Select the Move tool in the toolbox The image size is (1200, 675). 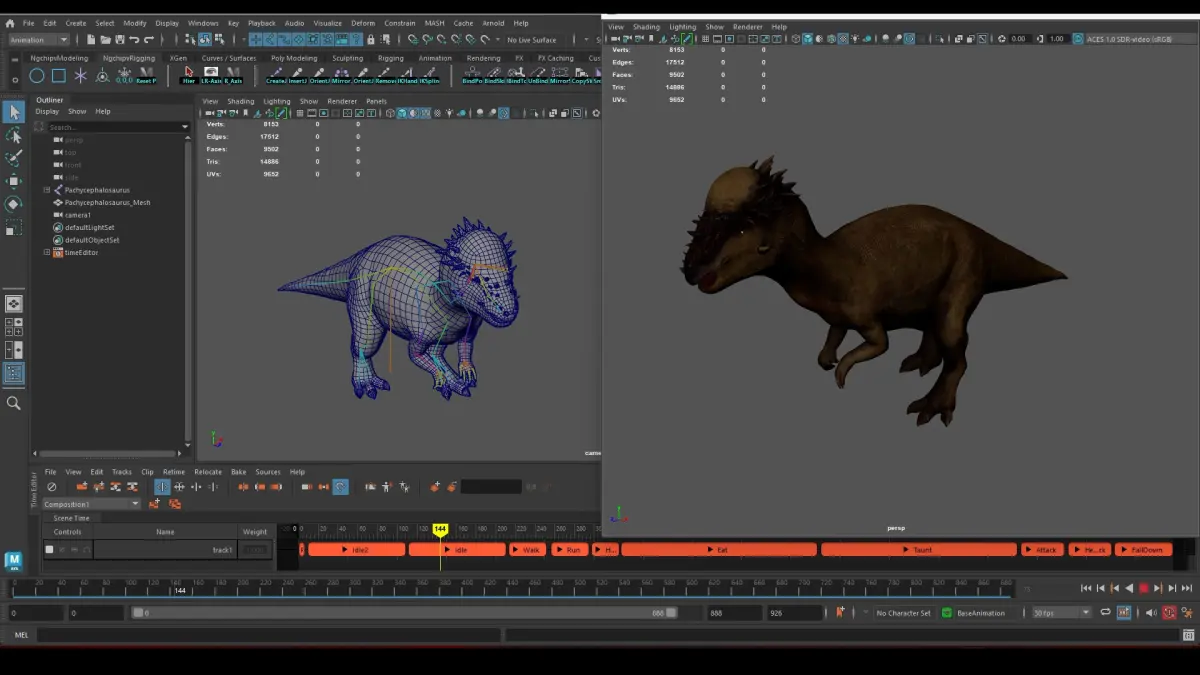pyautogui.click(x=14, y=181)
